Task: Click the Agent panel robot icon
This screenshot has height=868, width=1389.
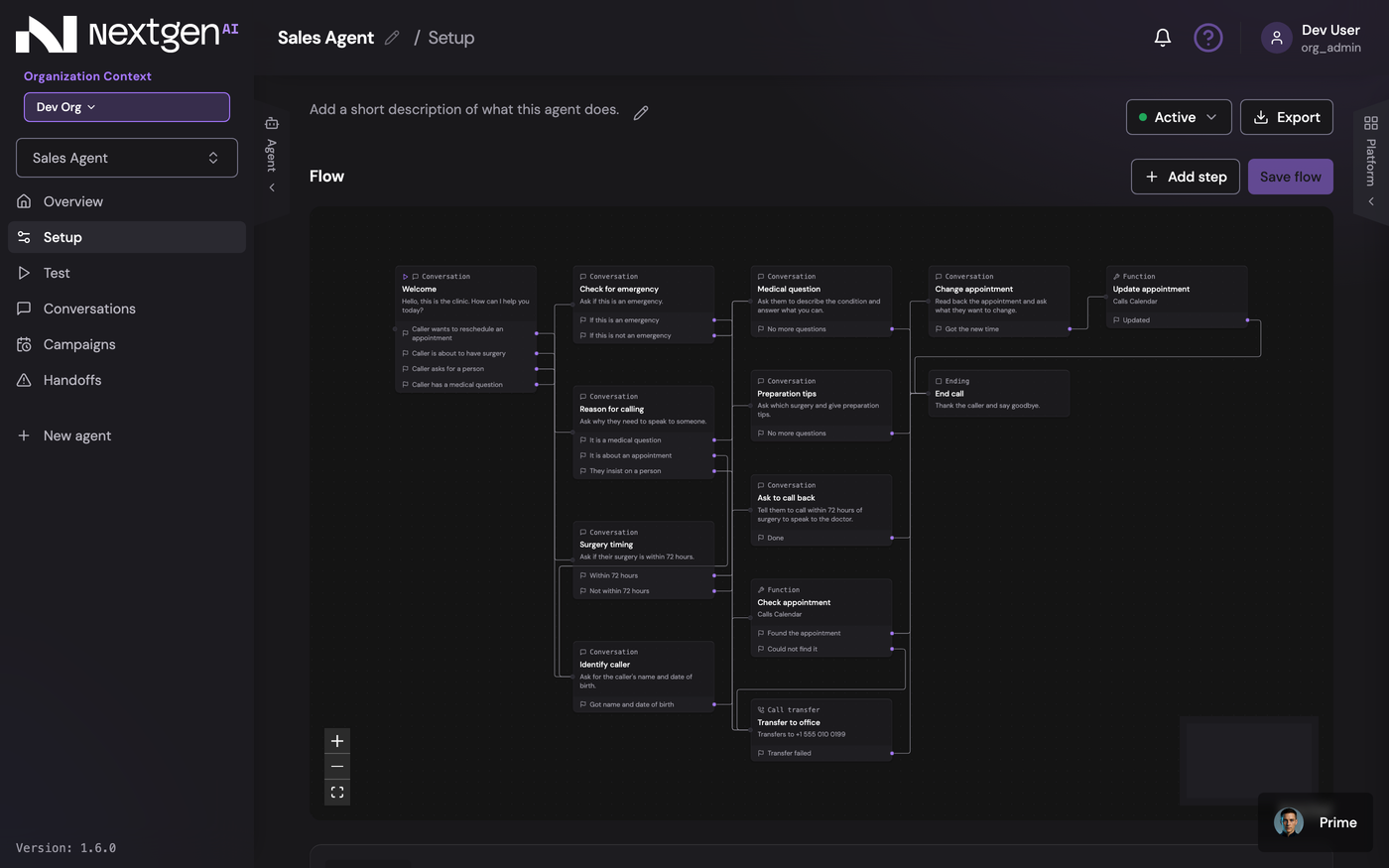Action: [272, 123]
